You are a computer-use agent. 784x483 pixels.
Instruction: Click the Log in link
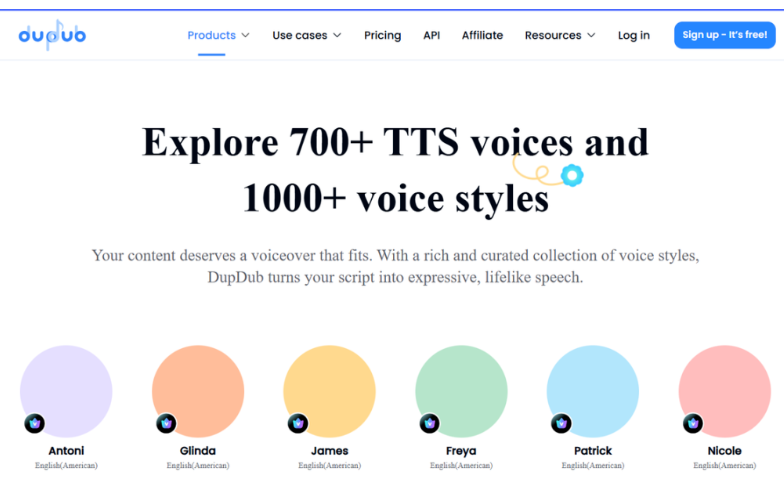click(x=633, y=35)
